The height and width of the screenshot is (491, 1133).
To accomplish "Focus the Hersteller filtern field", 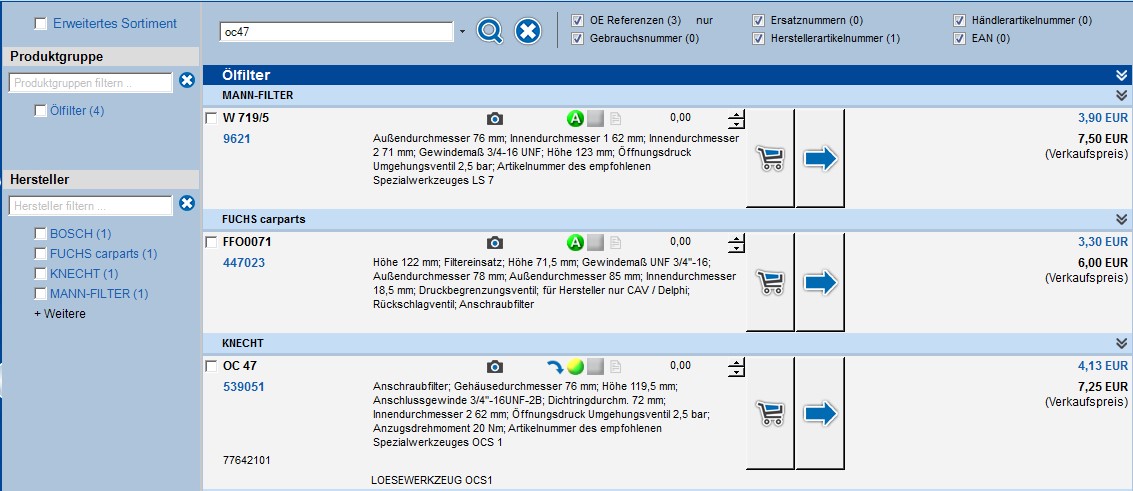I will pos(90,206).
